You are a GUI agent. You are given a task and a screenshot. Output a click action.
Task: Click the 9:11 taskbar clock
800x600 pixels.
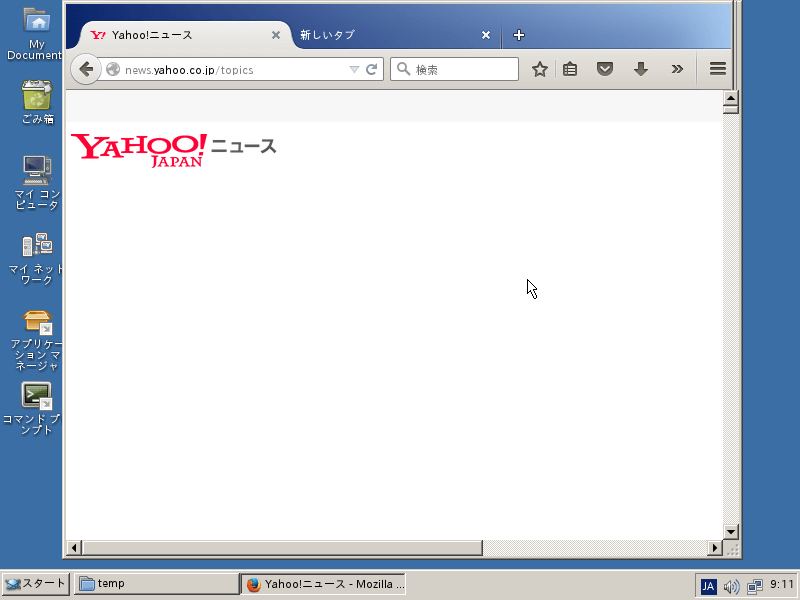(782, 584)
